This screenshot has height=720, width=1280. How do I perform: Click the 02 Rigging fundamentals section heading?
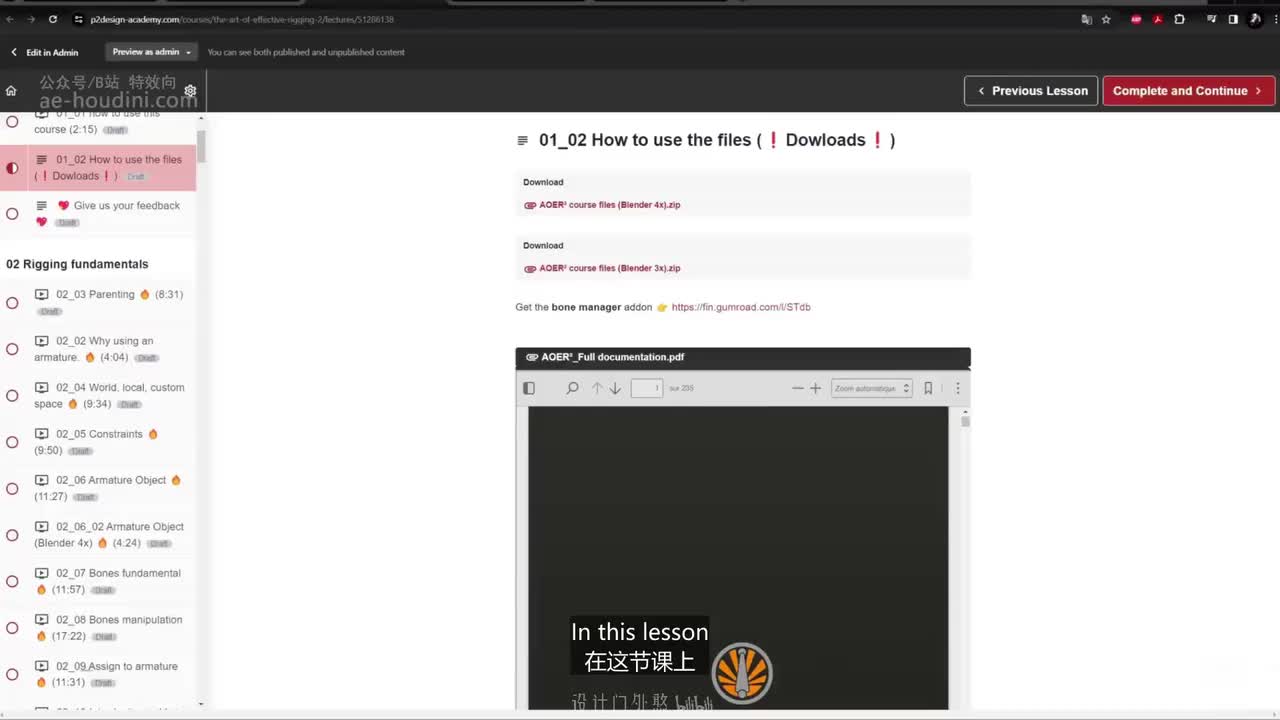click(x=77, y=264)
